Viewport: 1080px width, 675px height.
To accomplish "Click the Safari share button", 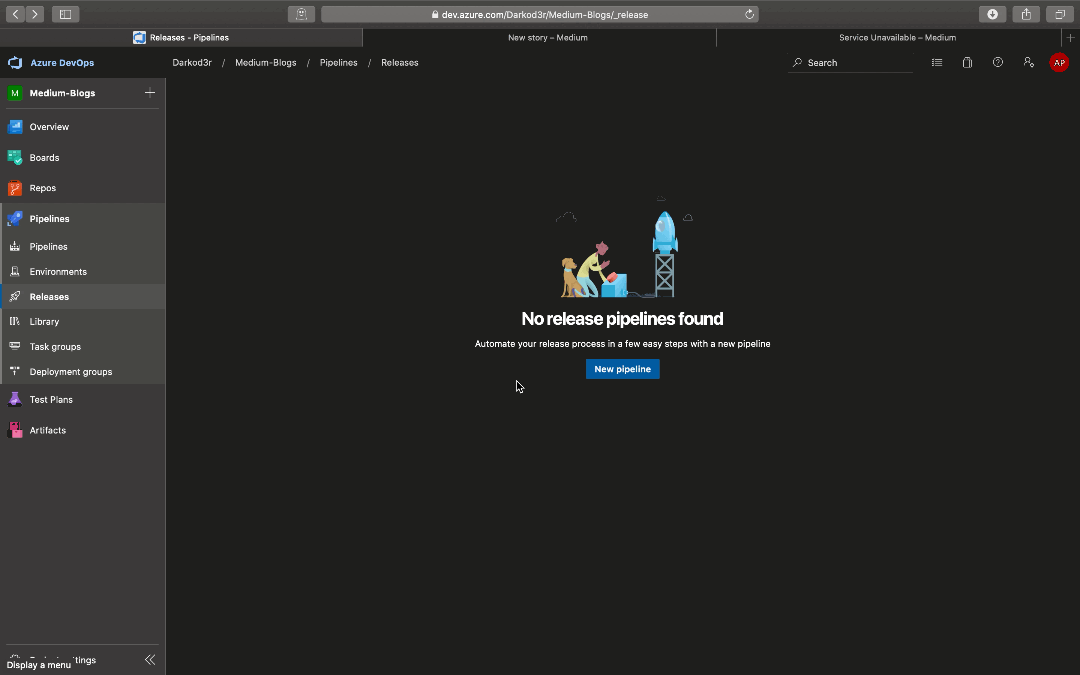I will [x=1026, y=14].
